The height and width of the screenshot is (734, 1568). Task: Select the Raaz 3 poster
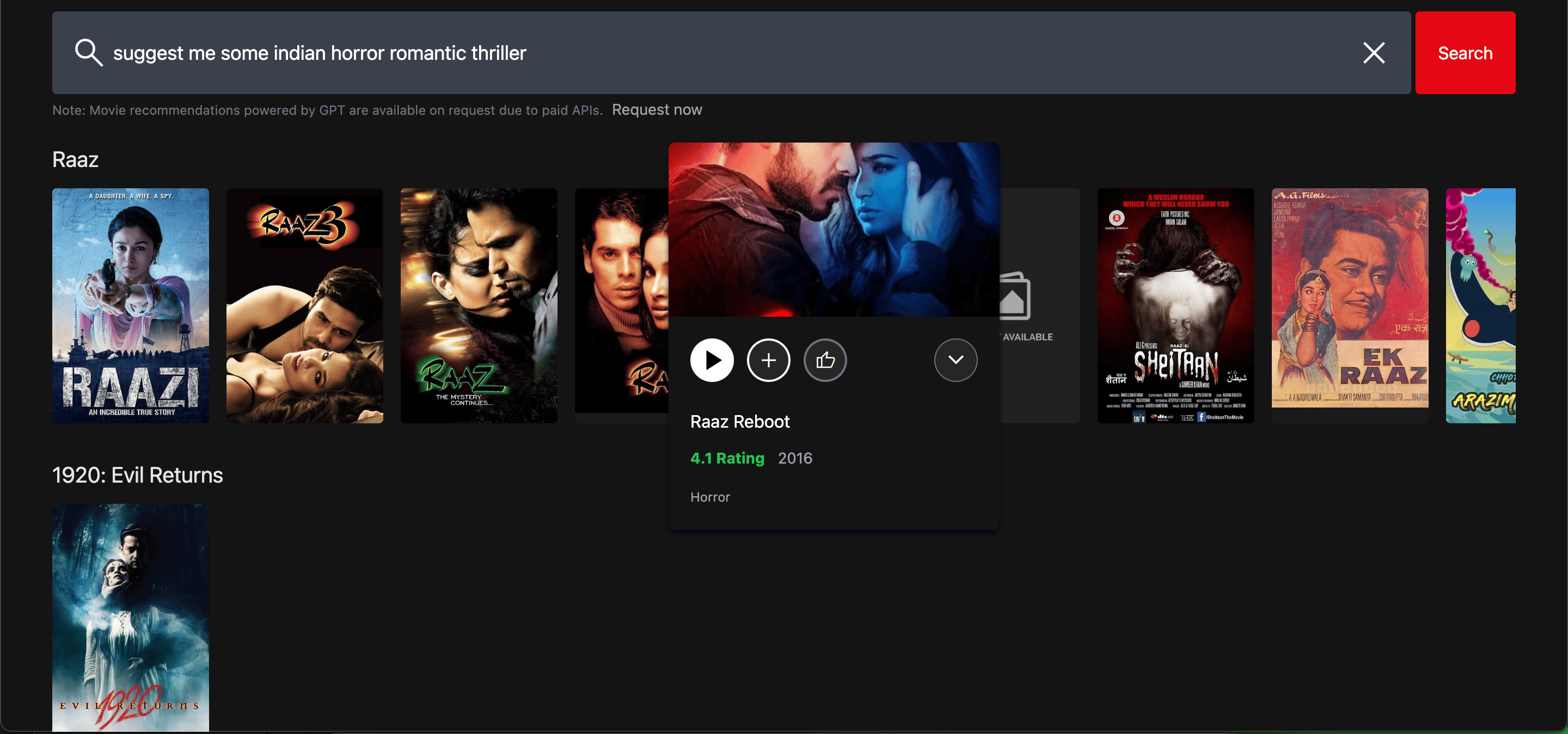point(304,305)
